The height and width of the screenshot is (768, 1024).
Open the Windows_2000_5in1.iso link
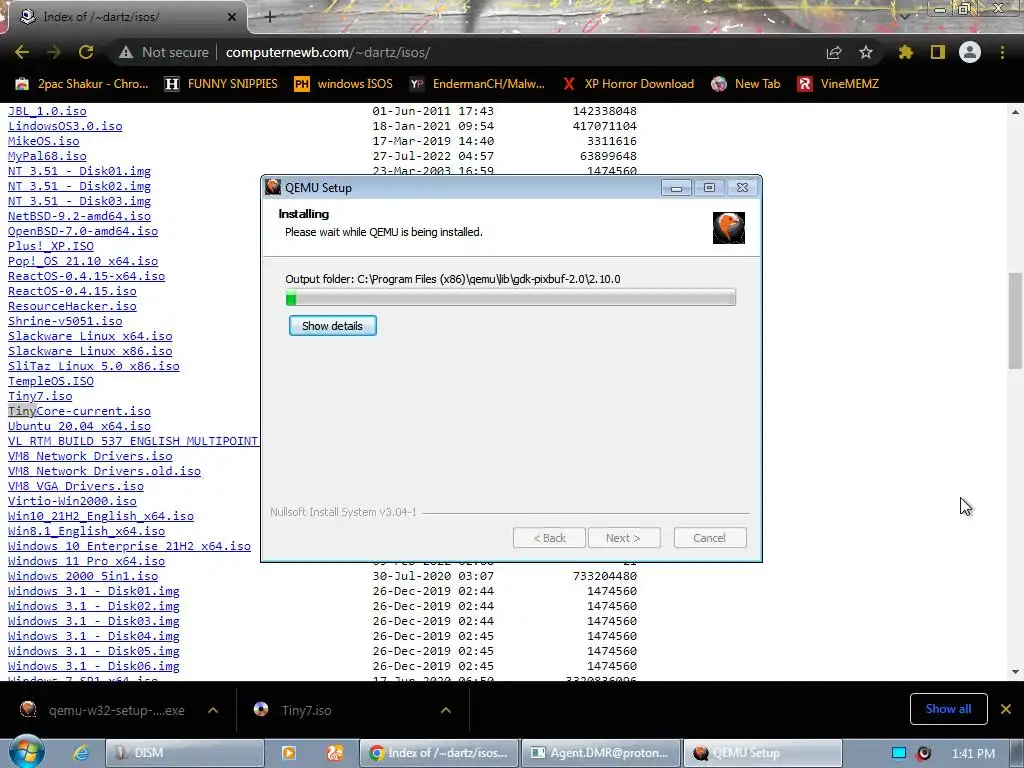click(83, 576)
